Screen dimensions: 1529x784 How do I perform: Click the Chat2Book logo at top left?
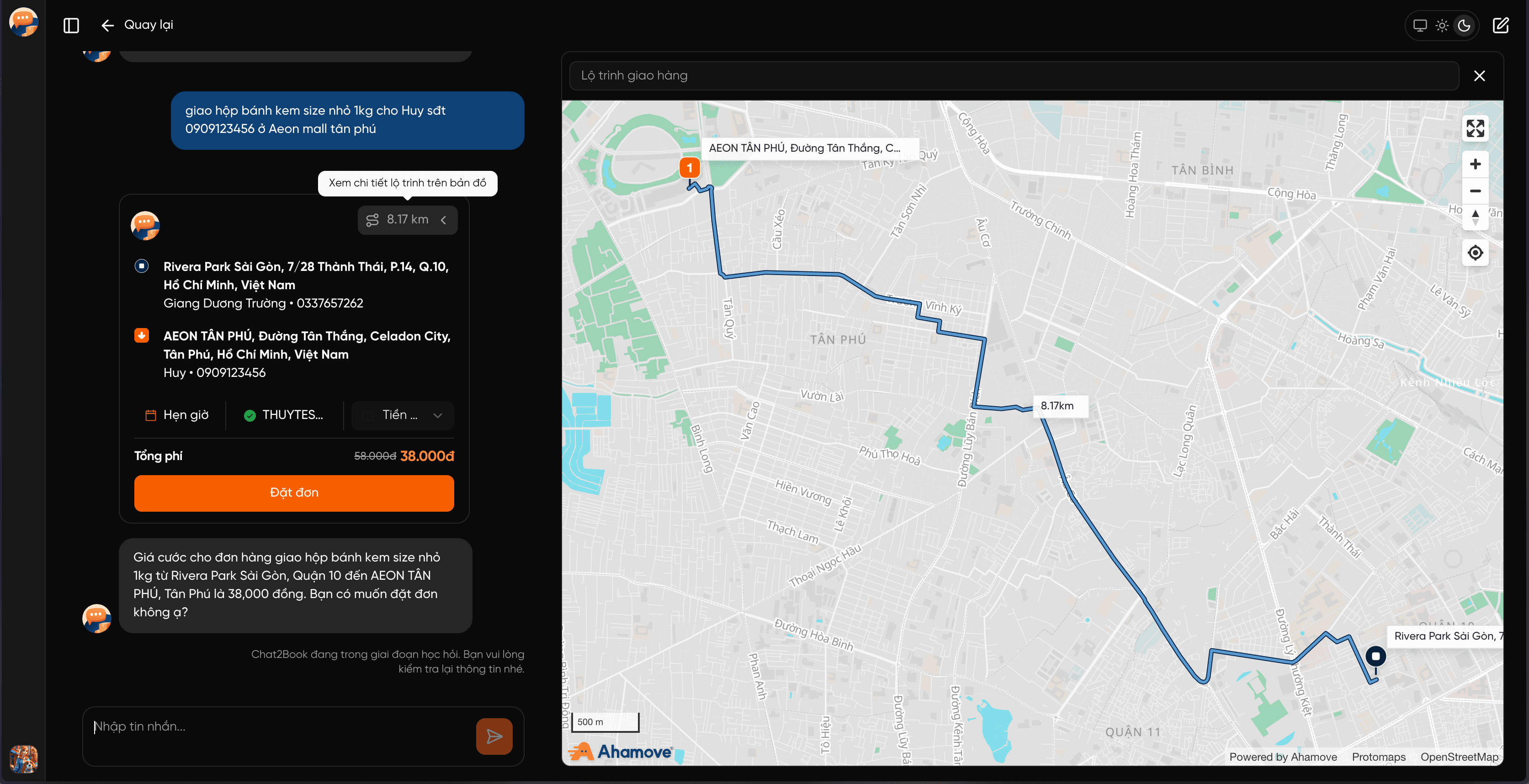click(24, 22)
